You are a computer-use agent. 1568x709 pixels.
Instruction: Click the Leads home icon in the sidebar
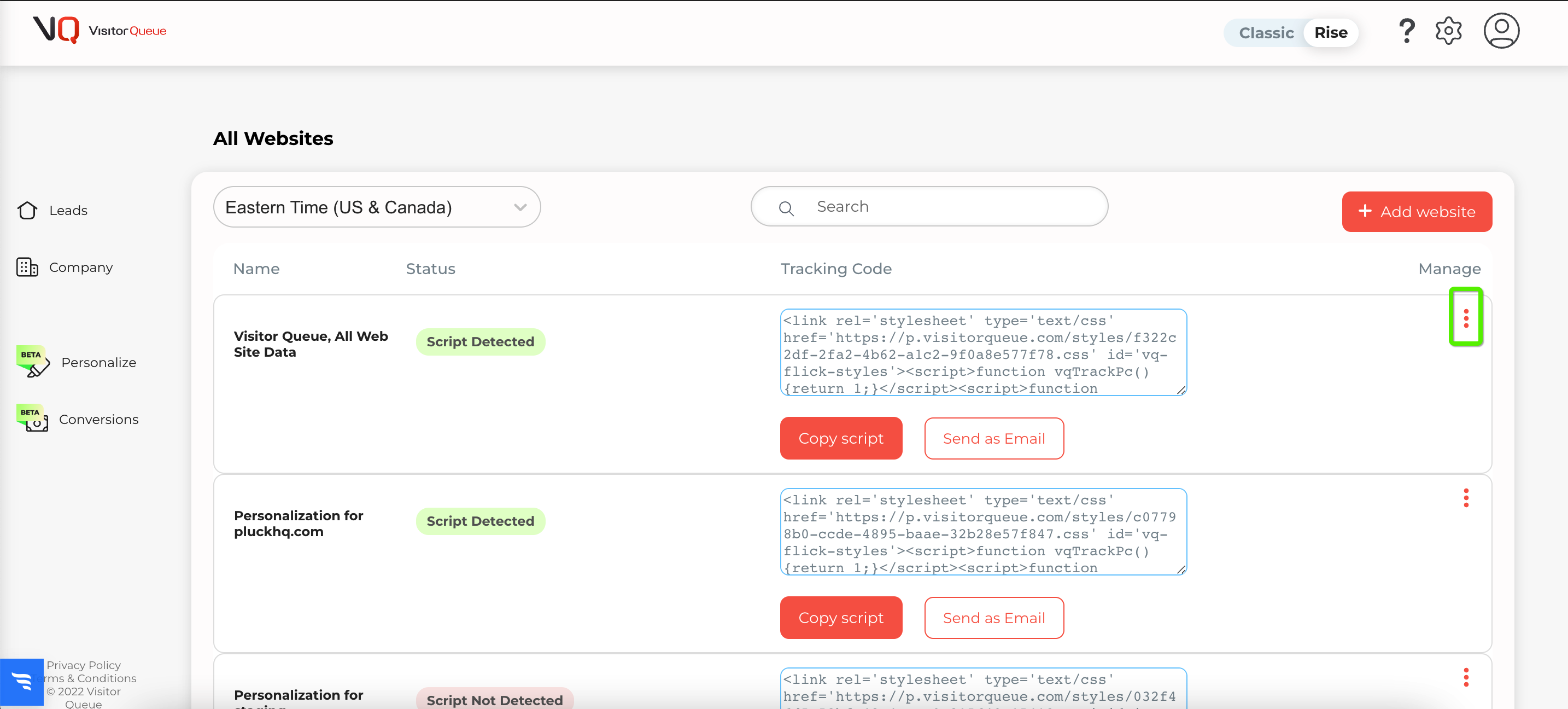click(x=27, y=210)
